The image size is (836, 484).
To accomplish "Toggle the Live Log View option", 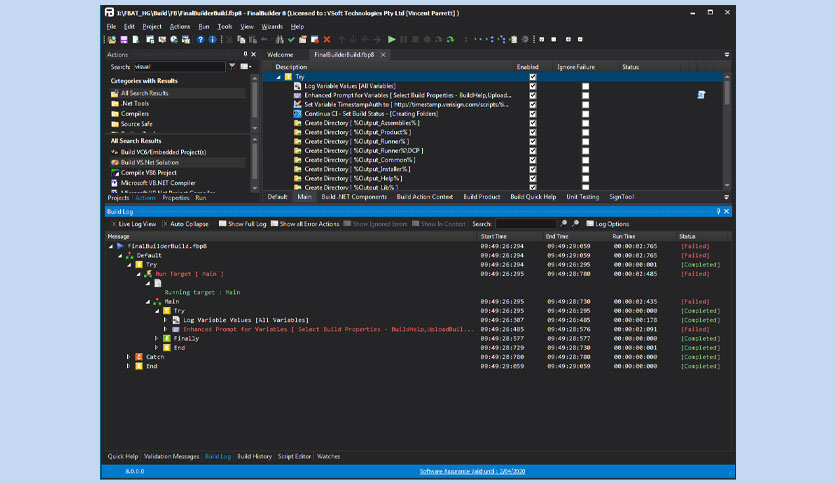I will coord(134,224).
